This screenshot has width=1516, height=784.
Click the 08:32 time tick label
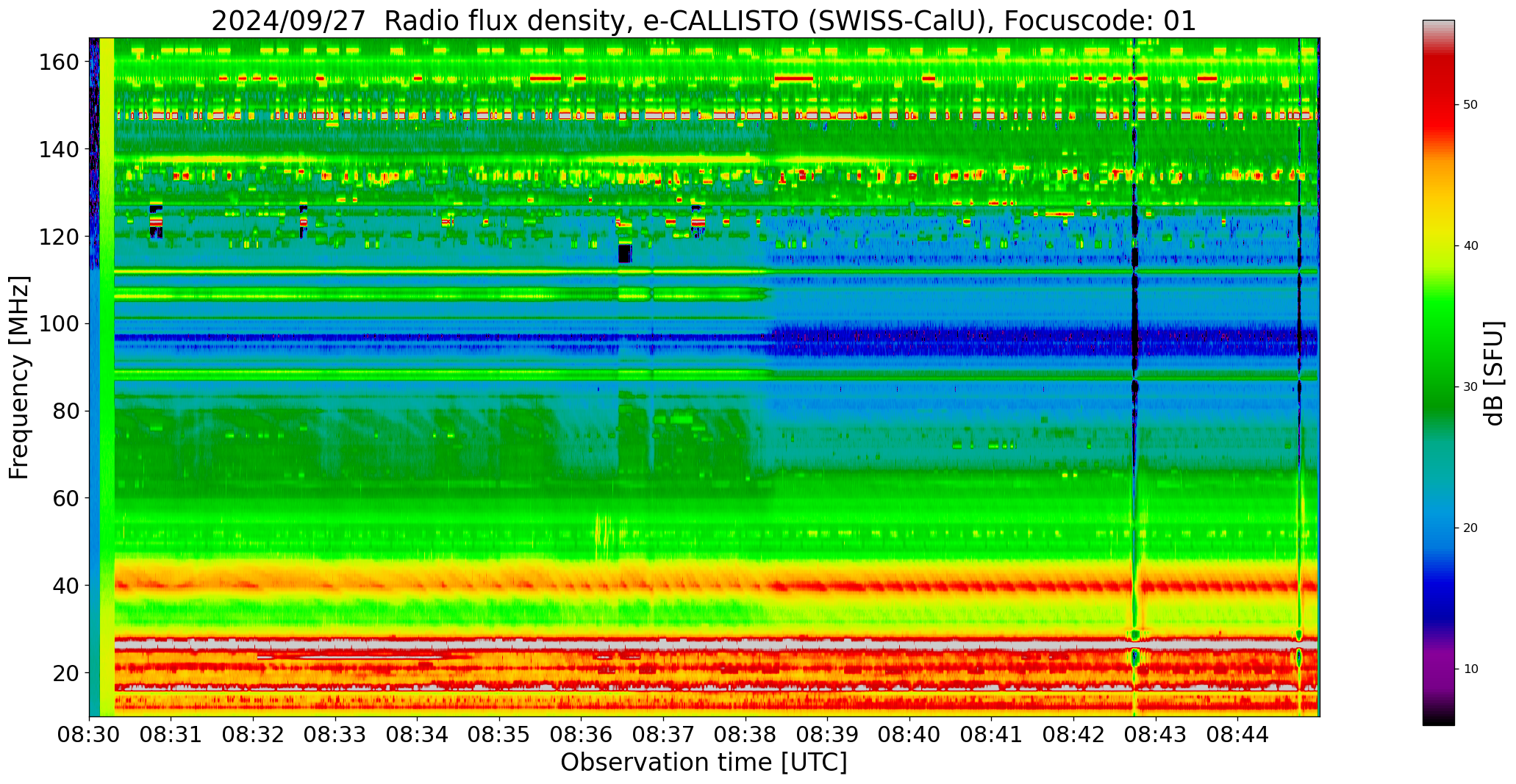254,734
